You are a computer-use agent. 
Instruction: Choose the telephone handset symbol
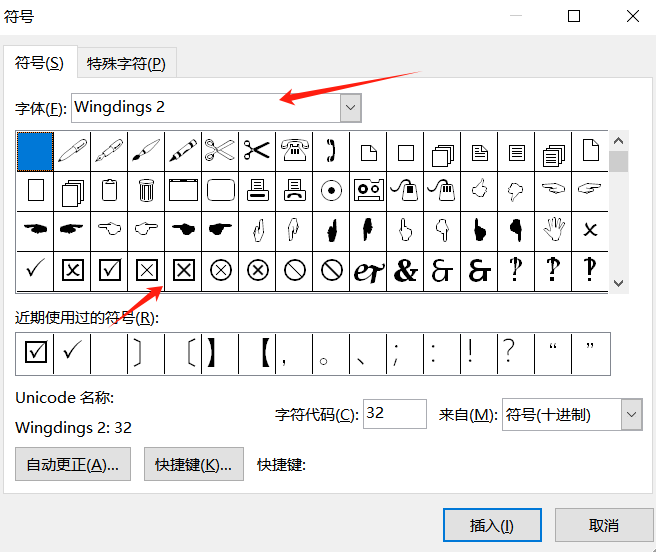coord(331,151)
